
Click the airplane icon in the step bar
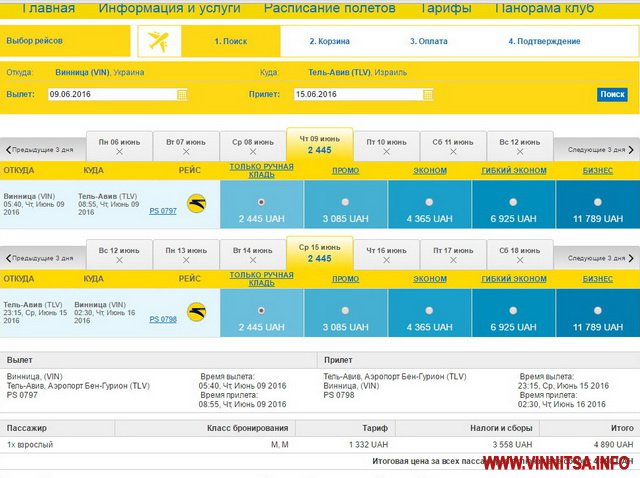158,41
